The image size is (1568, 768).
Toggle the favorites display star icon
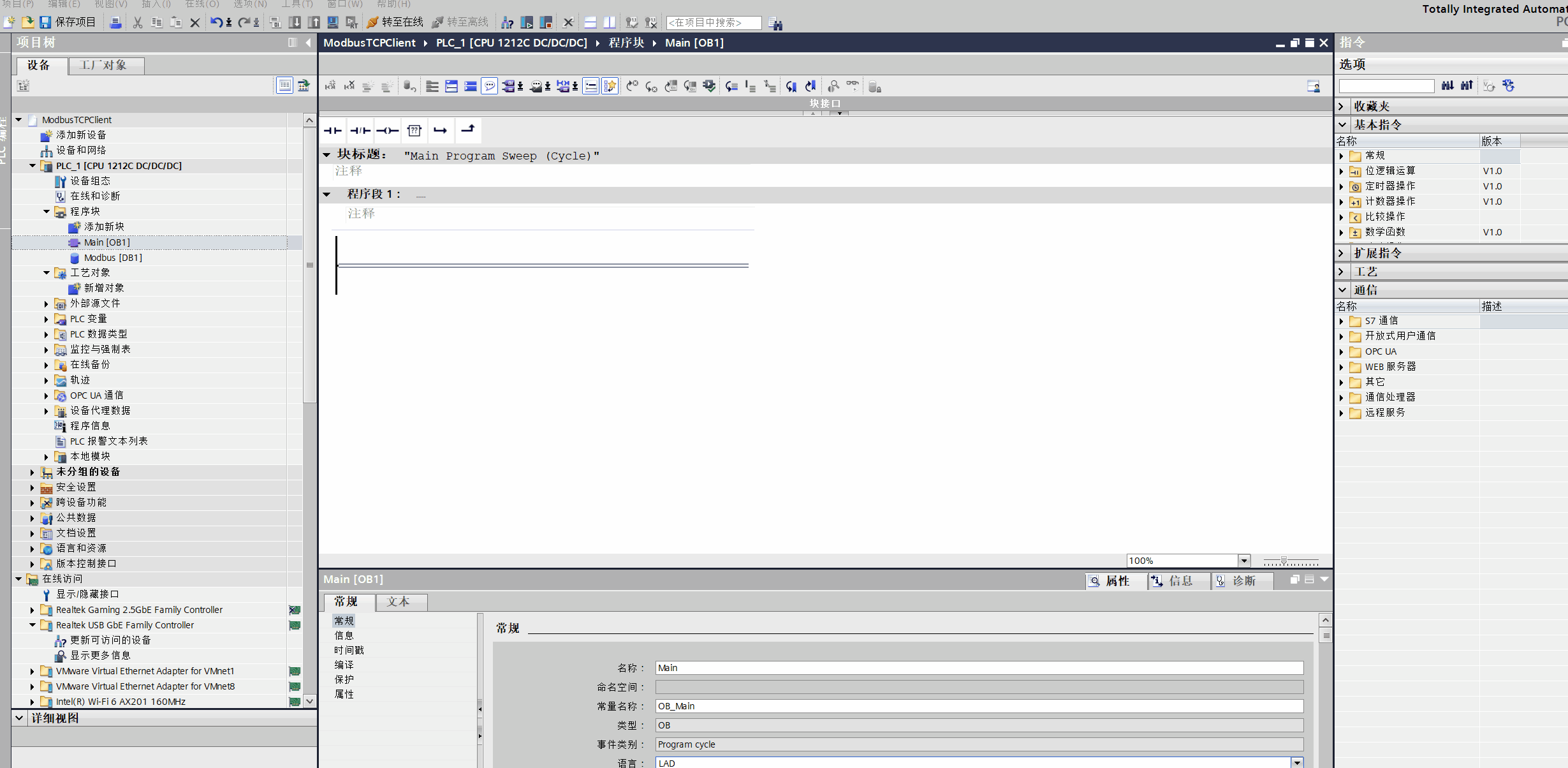tap(610, 86)
